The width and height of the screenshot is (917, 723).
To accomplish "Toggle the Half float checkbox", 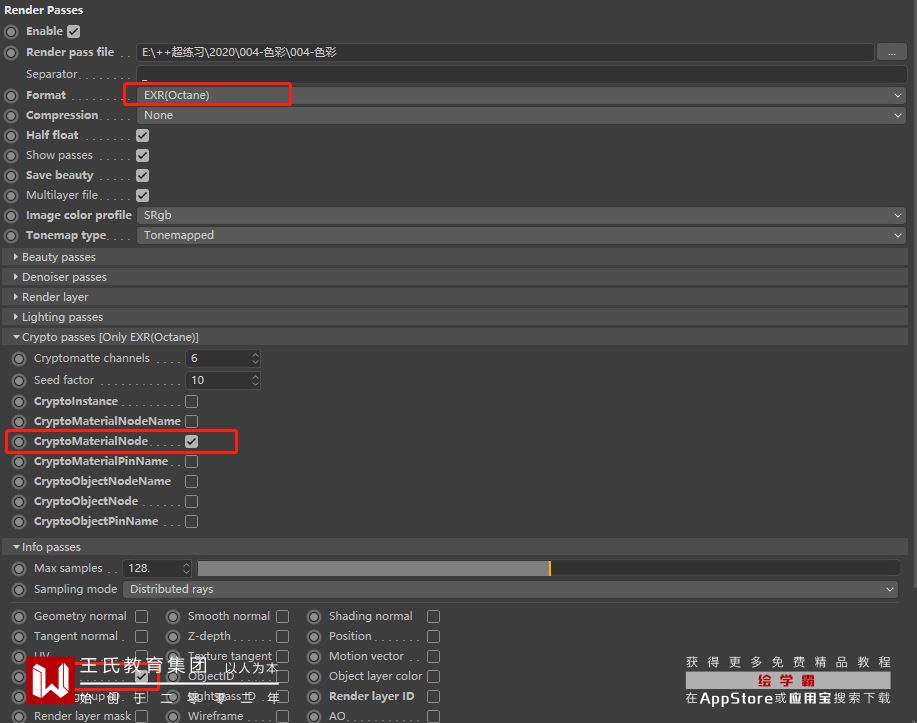I will [143, 136].
